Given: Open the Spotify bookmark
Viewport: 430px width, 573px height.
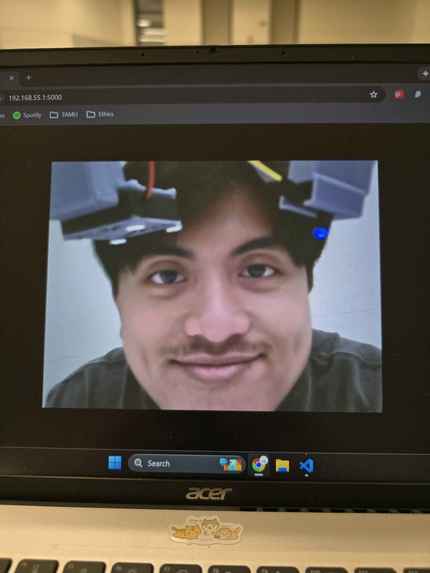Looking at the screenshot, I should click(x=27, y=115).
